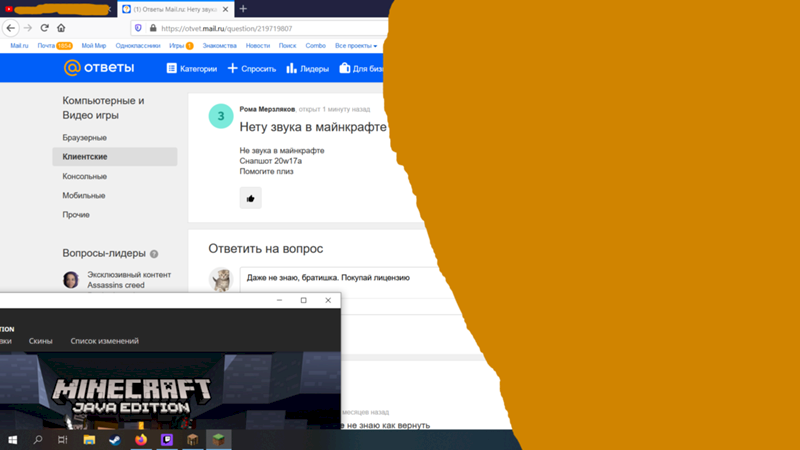Open a new browser tab
Image resolution: width=800 pixels, height=450 pixels.
(243, 9)
